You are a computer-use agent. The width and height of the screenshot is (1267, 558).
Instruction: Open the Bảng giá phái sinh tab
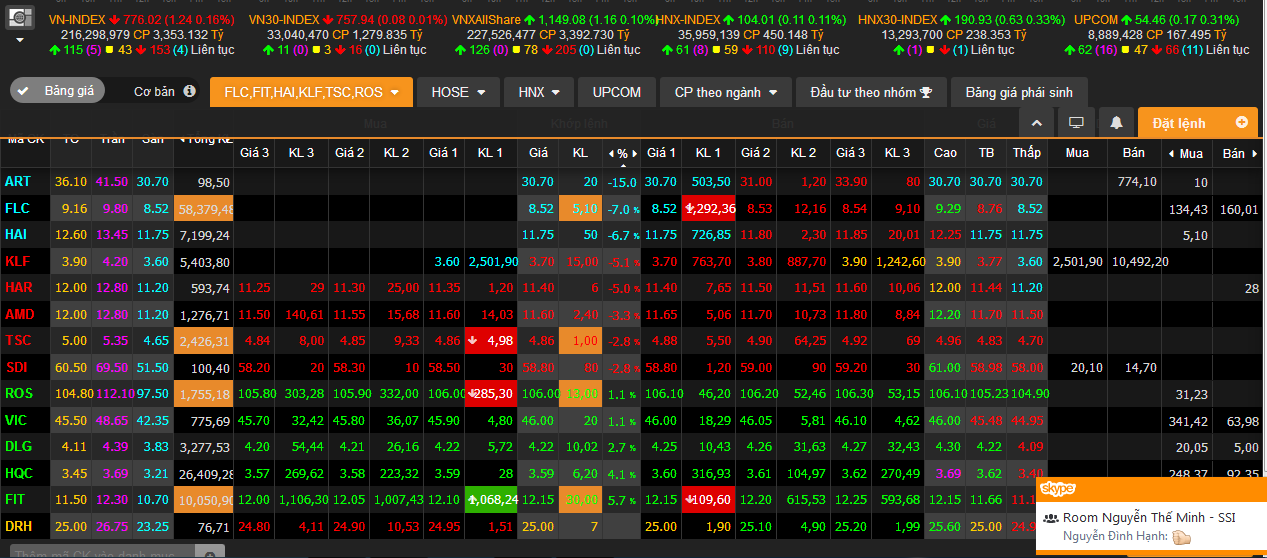(x=1019, y=92)
